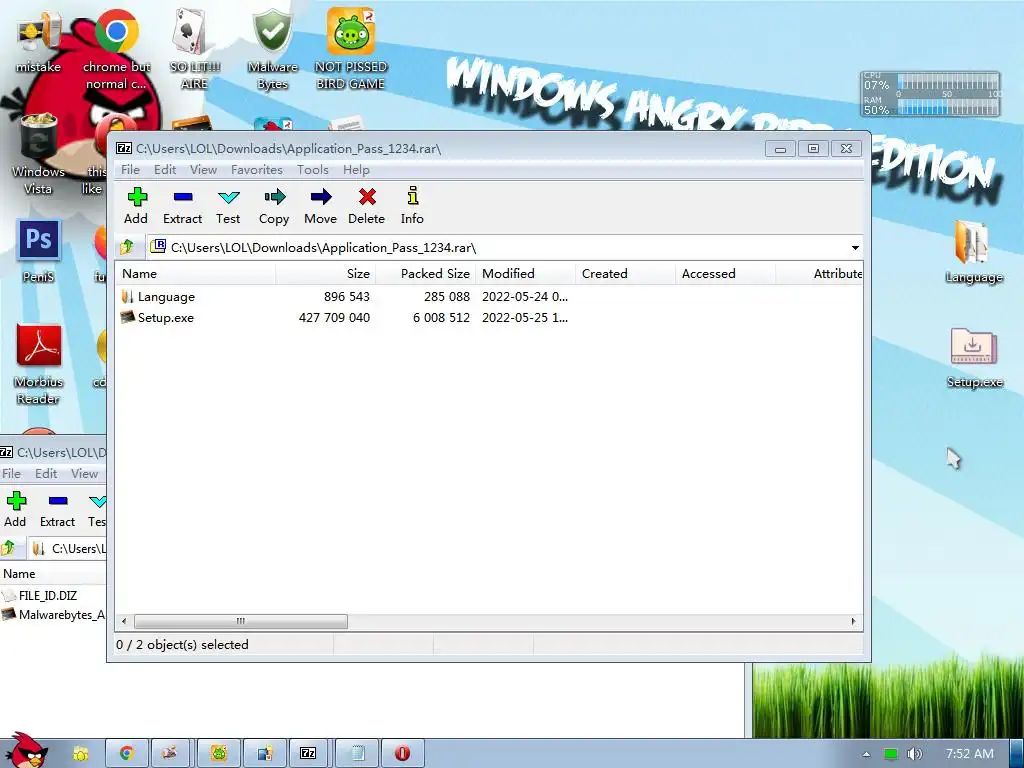Click Add in the background 7-Zip window
1024x768 pixels.
point(15,509)
